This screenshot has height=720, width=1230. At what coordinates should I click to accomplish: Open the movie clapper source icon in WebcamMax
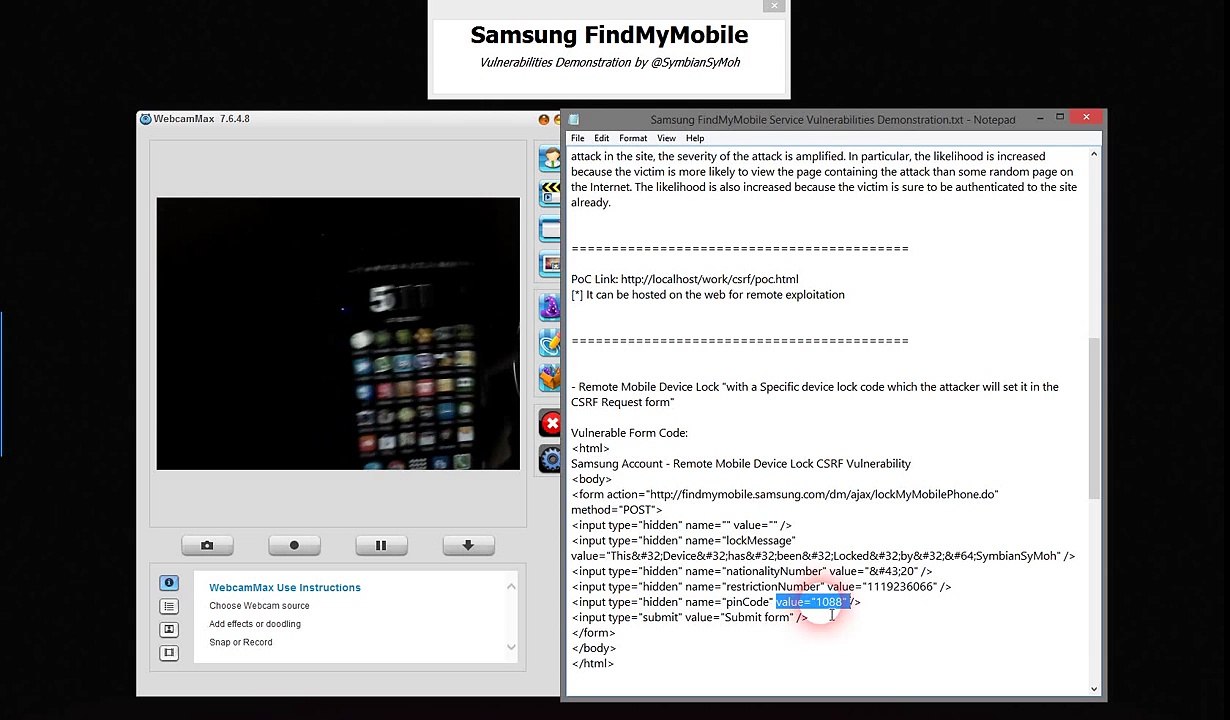[550, 193]
